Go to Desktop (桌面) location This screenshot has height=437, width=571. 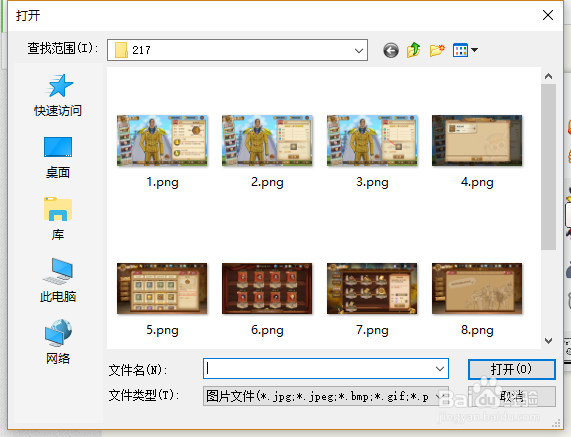(x=58, y=158)
